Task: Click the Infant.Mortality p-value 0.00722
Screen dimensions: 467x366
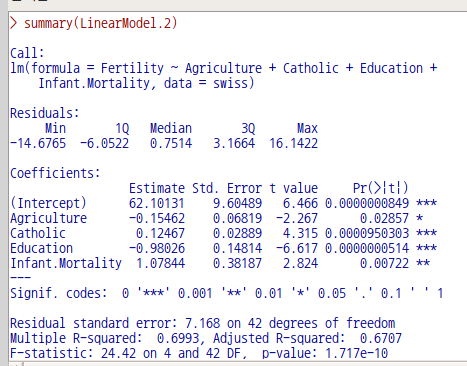Action: [x=385, y=263]
